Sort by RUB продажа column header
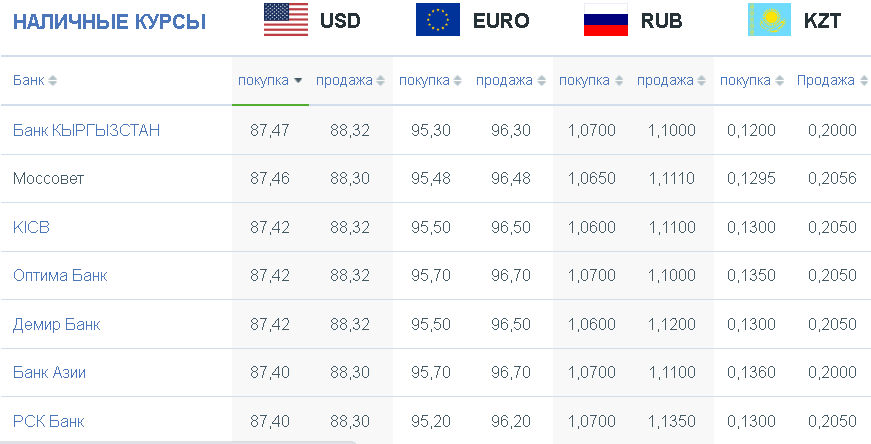This screenshot has width=871, height=444. pos(671,81)
